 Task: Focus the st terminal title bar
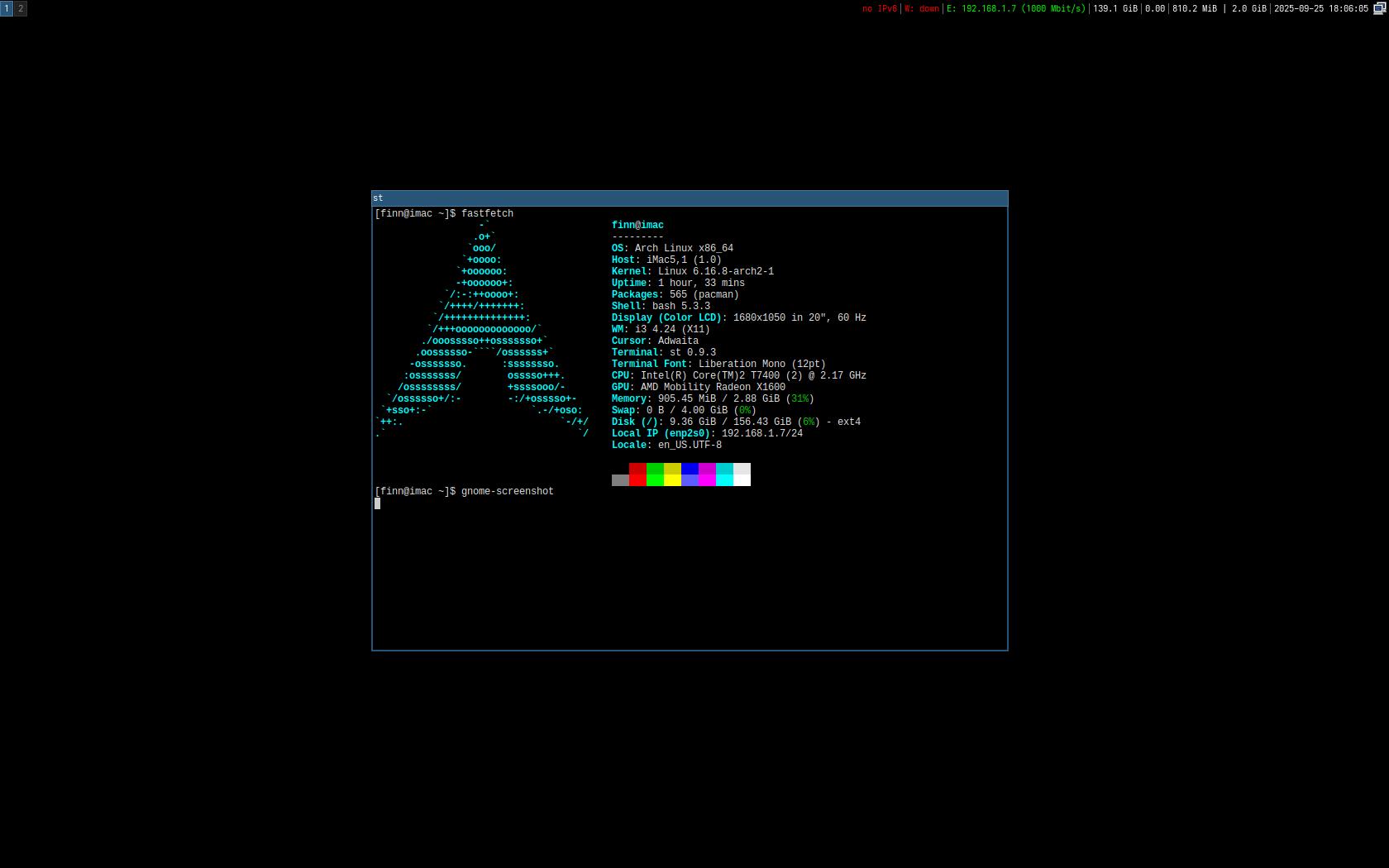(x=690, y=198)
